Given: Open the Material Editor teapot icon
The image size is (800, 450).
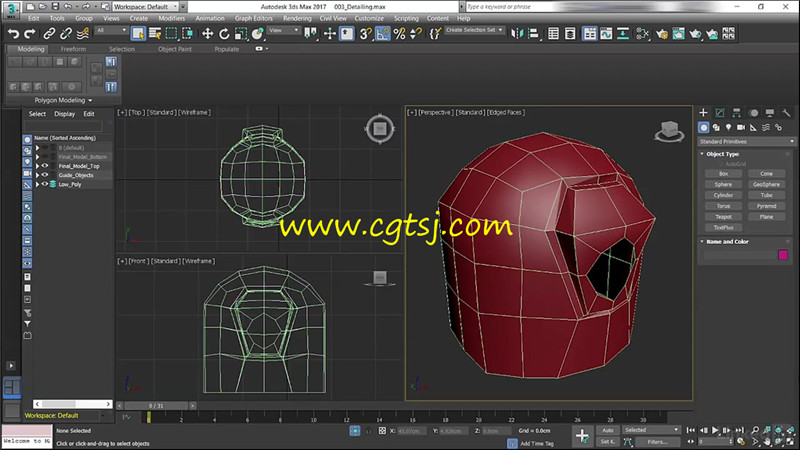Looking at the screenshot, I should [x=642, y=34].
